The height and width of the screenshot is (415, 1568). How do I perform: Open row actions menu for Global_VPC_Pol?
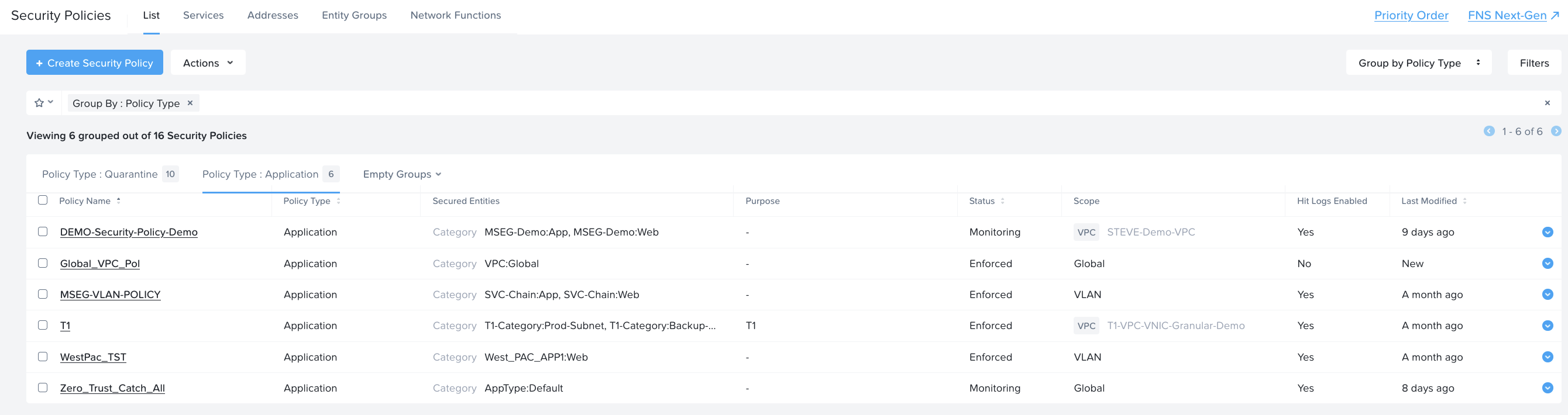click(x=1548, y=264)
